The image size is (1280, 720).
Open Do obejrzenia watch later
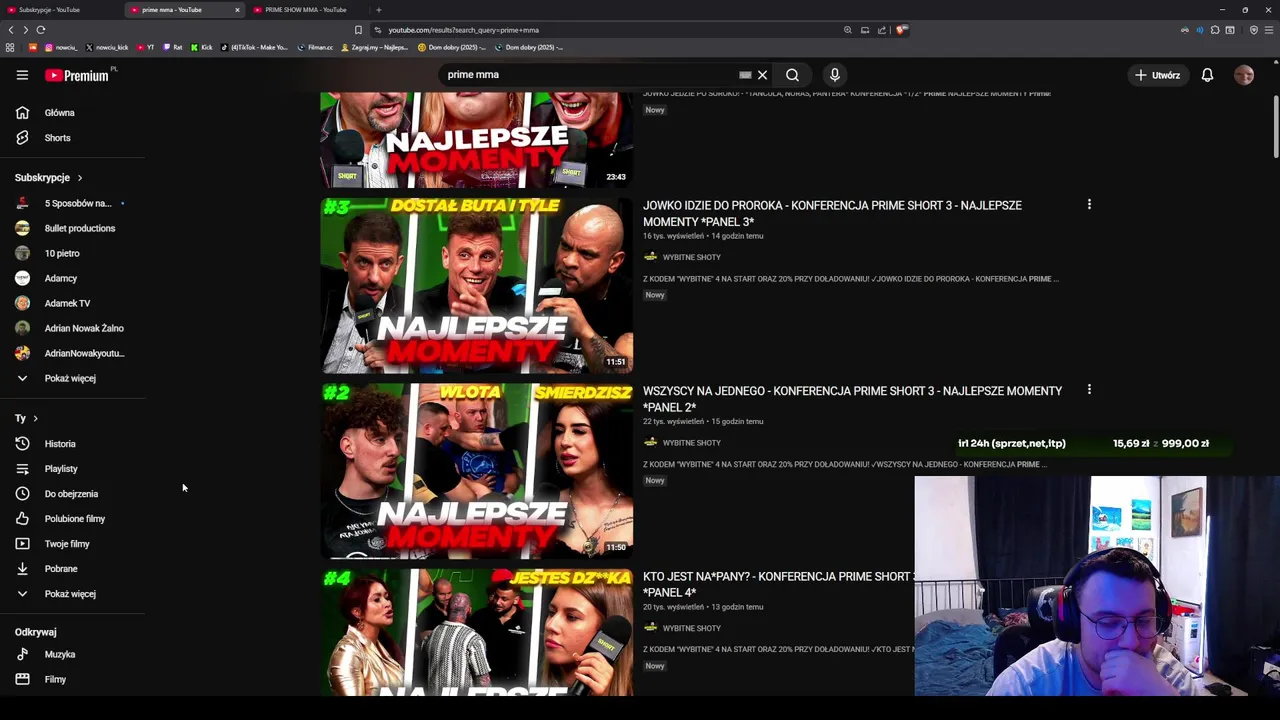[72, 494]
